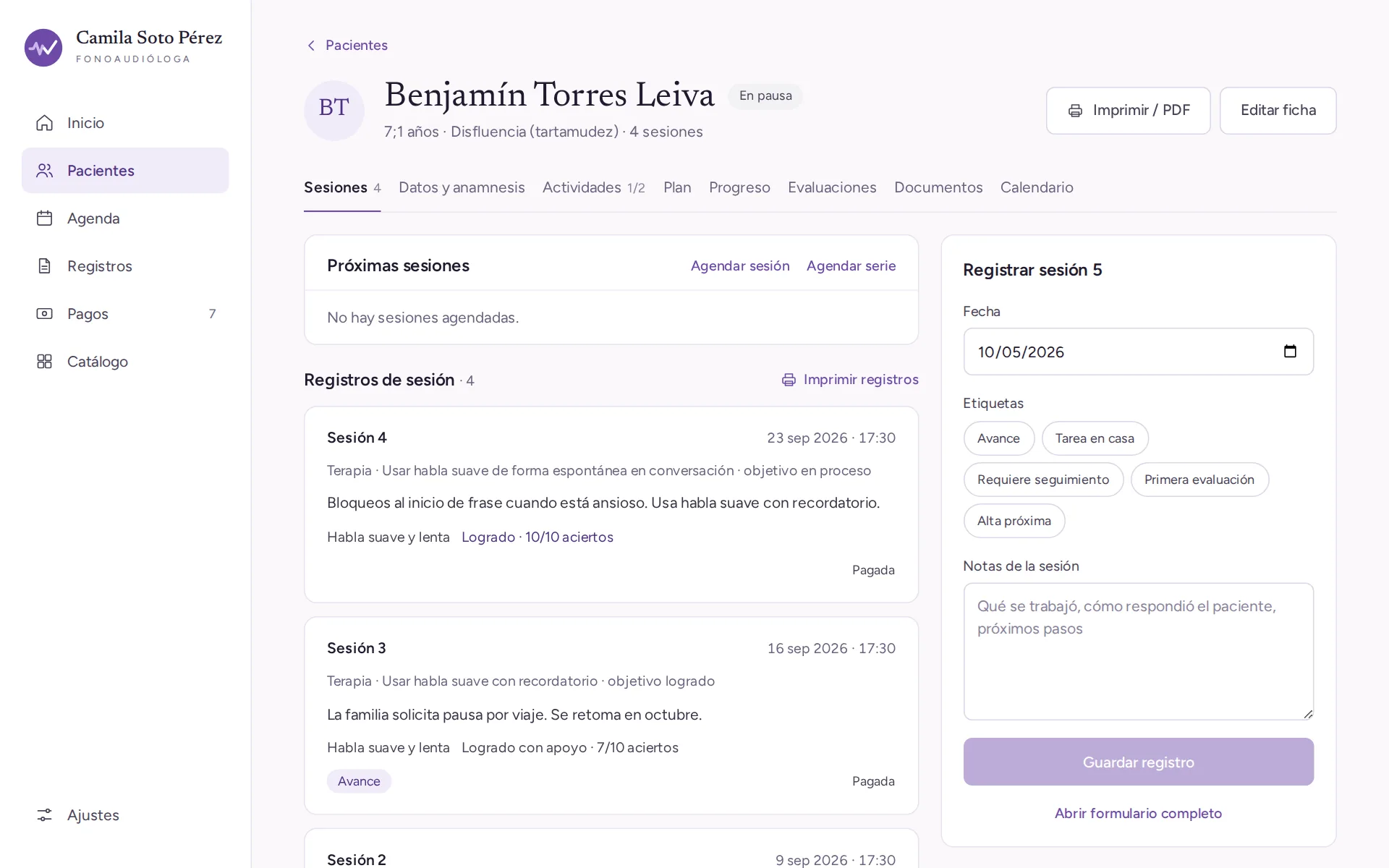
Task: Open the date picker calendar icon
Action: 1290,352
